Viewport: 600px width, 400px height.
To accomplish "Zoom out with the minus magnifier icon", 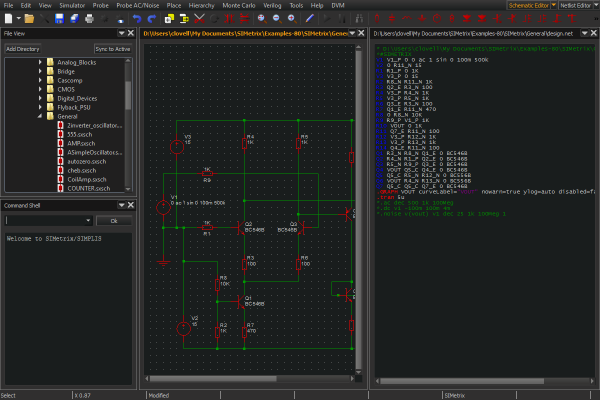I will [x=277, y=18].
